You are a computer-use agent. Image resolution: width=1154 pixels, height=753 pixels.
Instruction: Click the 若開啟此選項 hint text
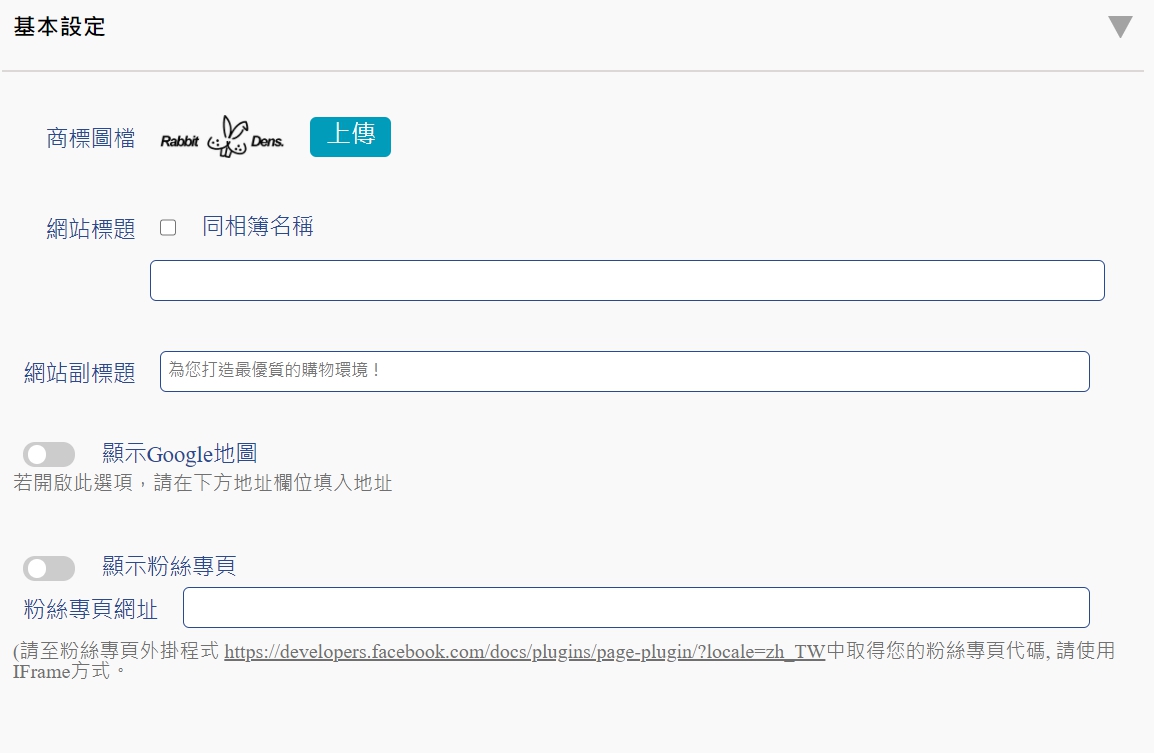pyautogui.click(x=202, y=483)
